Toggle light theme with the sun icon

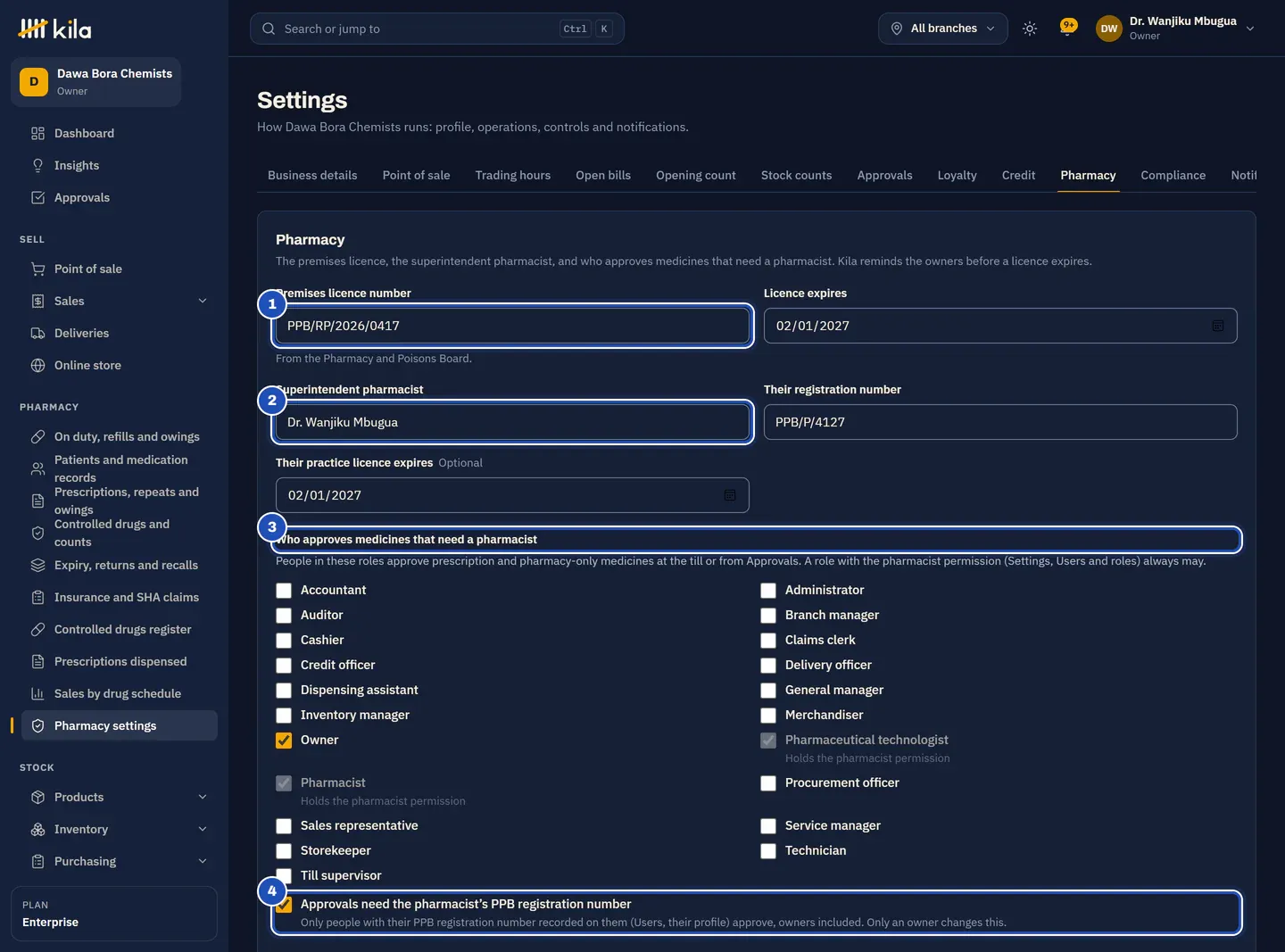[x=1030, y=29]
